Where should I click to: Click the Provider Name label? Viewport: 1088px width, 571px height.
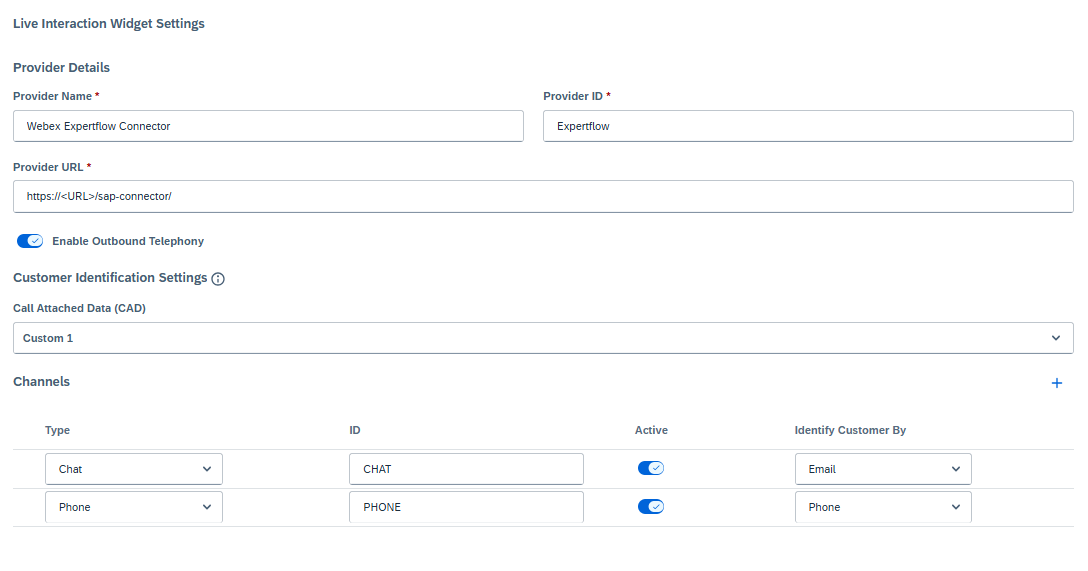click(x=53, y=96)
